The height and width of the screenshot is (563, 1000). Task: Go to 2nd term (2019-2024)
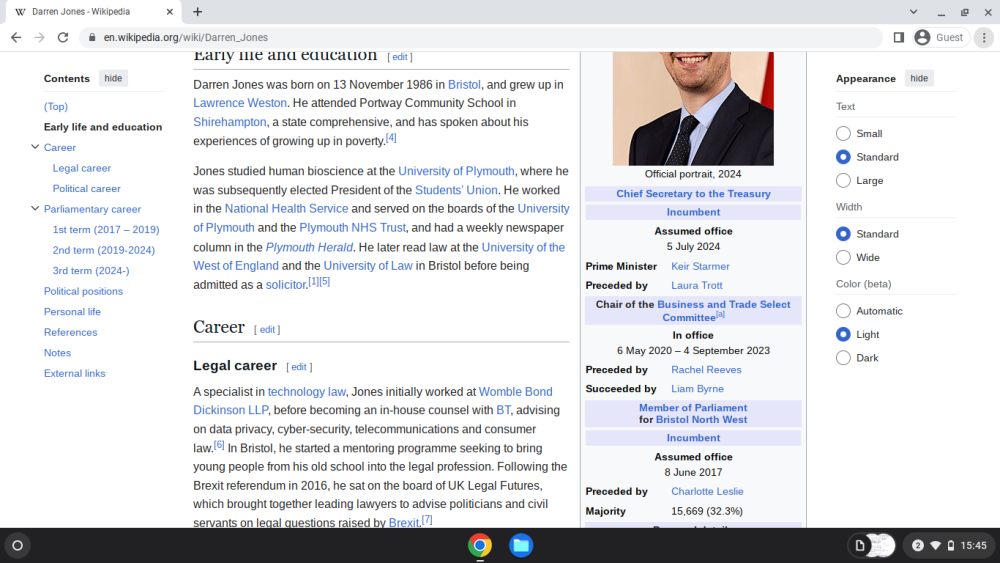(103, 250)
